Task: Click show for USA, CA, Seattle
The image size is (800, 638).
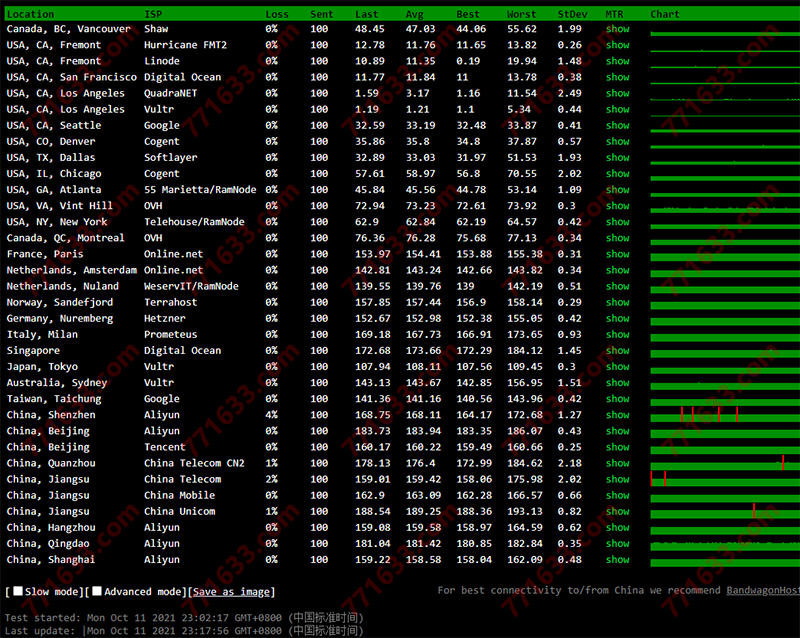Action: 617,126
